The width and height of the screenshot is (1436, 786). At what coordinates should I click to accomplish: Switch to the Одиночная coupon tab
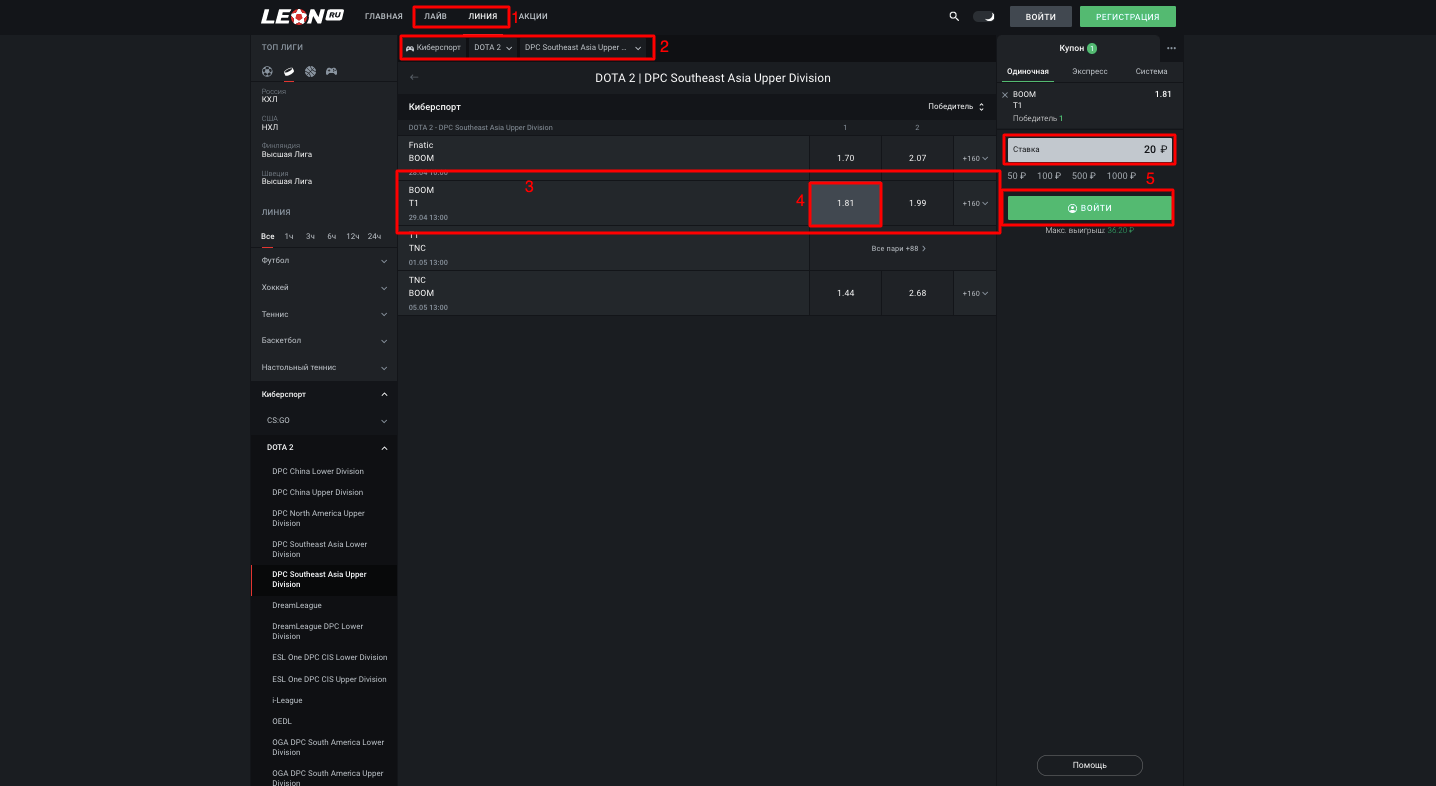(x=1028, y=71)
